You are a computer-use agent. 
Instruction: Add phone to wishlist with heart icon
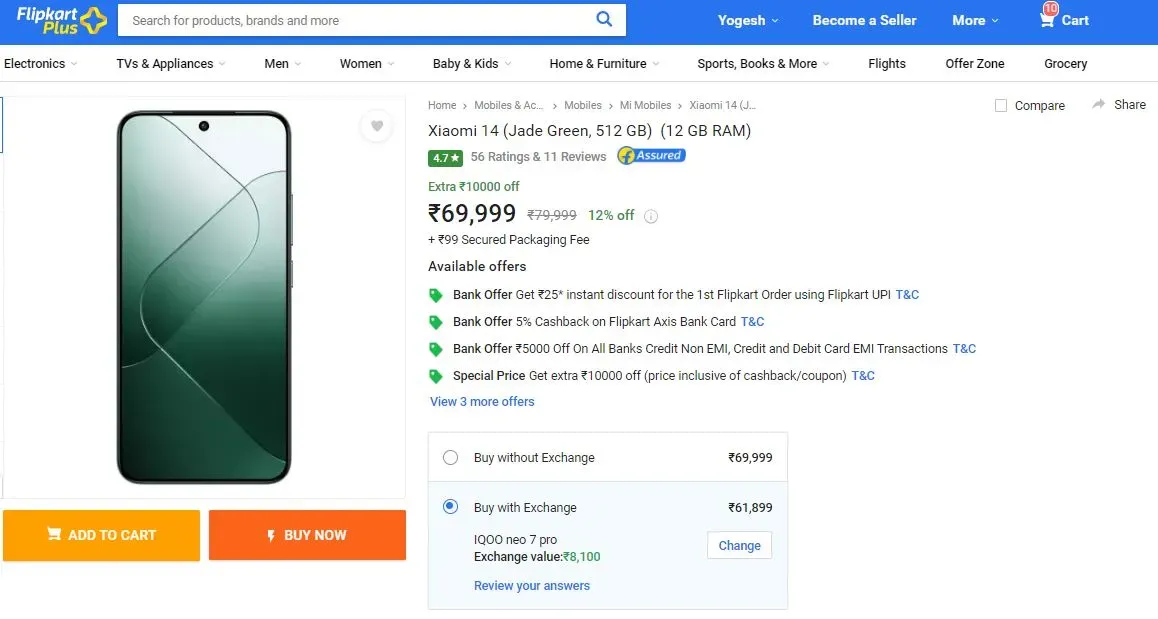point(377,126)
